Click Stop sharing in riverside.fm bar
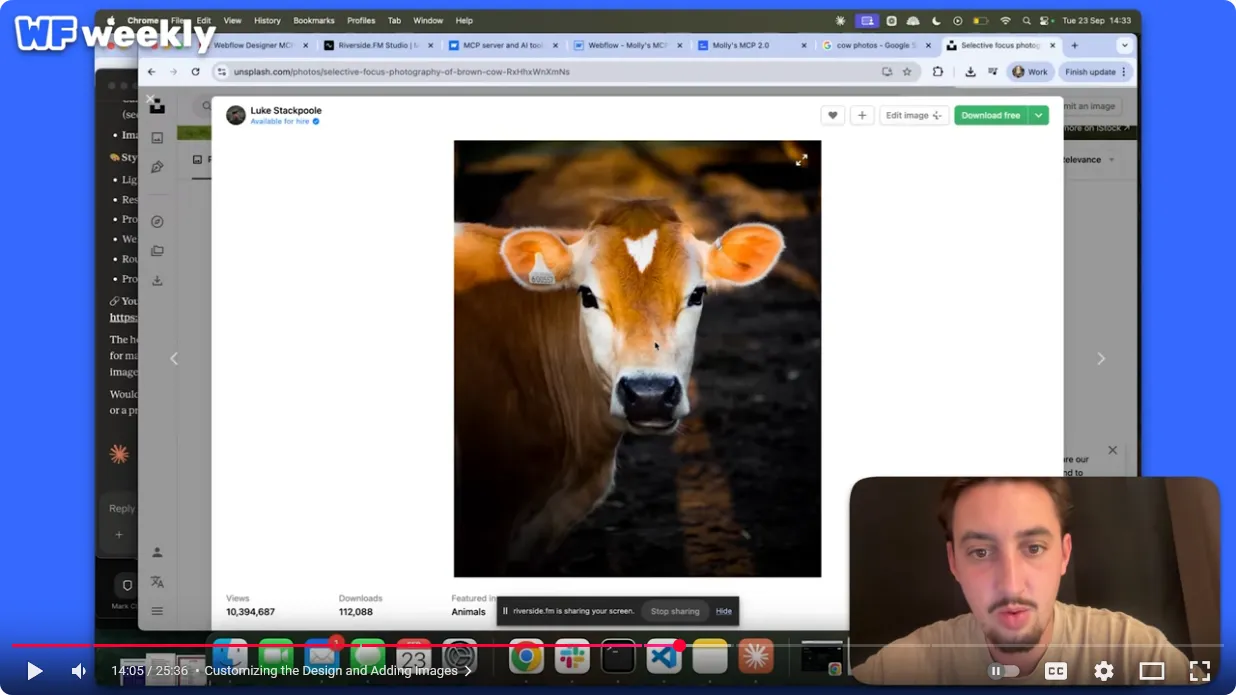 [x=675, y=611]
